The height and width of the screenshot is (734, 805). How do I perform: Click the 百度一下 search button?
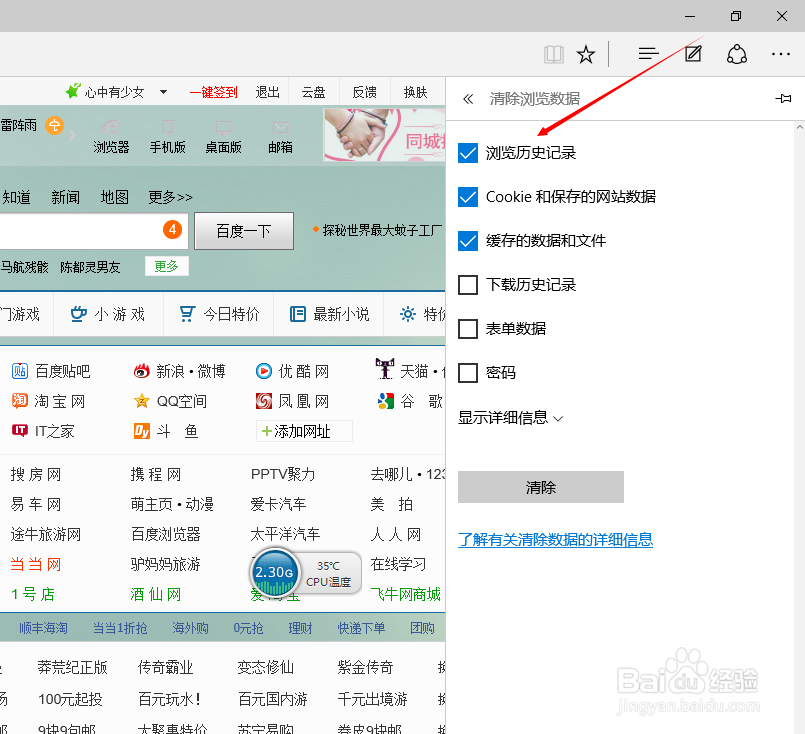click(244, 231)
